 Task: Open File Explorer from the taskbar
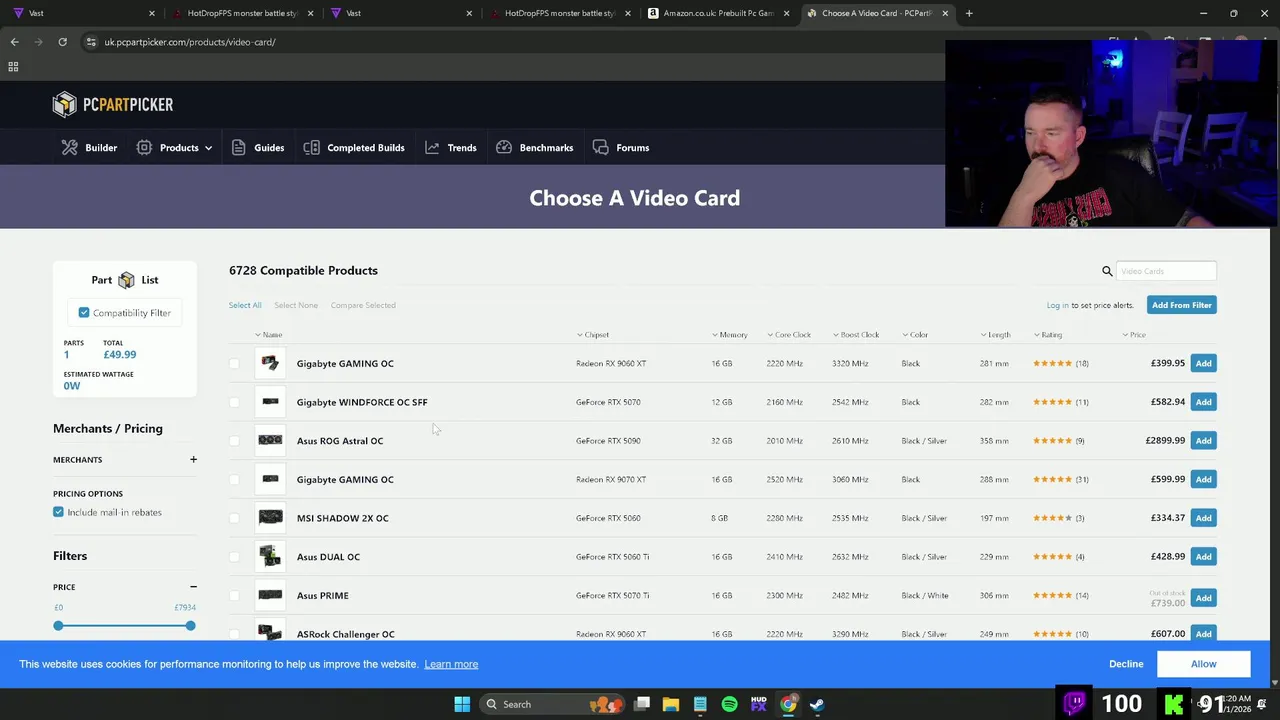(671, 704)
